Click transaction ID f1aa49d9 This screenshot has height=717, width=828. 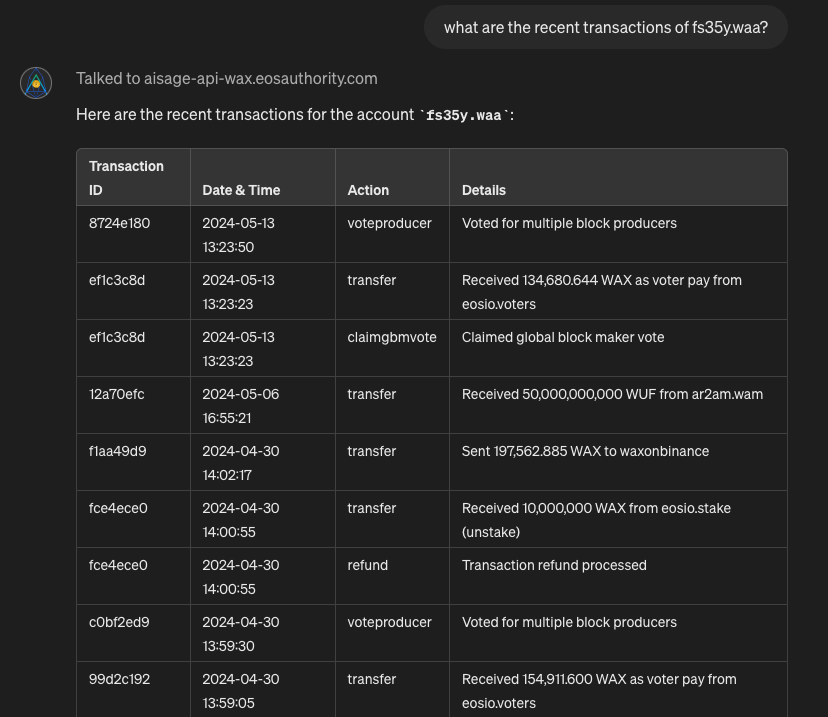point(117,451)
